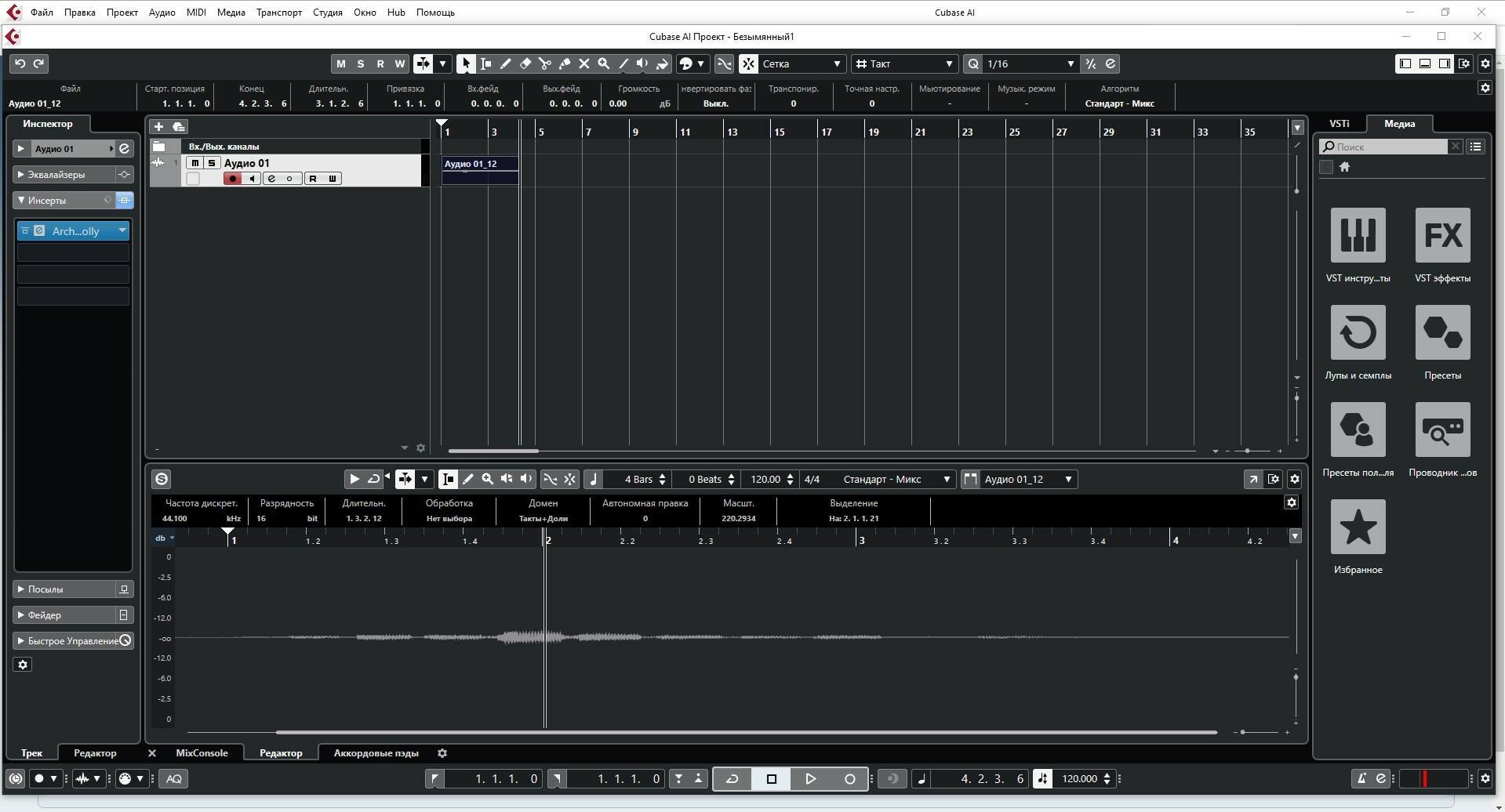Click the Вх./Вых. каналы folder row
1505x812 pixels.
point(289,146)
